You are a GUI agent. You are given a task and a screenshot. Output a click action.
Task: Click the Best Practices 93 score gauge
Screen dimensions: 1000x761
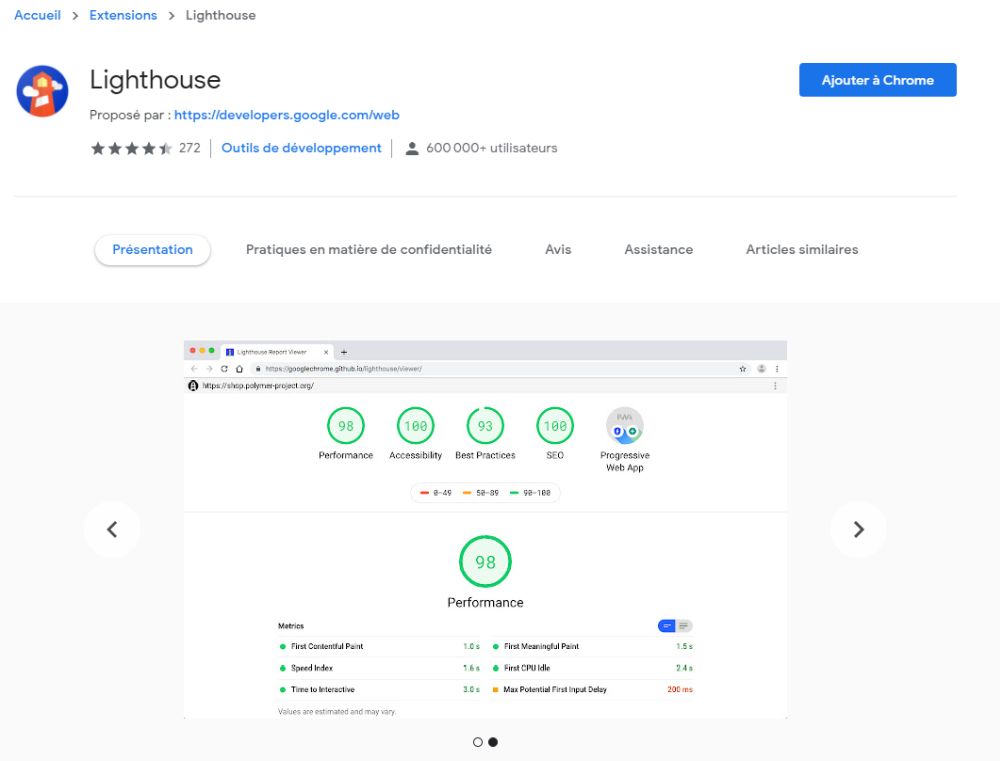click(x=485, y=425)
